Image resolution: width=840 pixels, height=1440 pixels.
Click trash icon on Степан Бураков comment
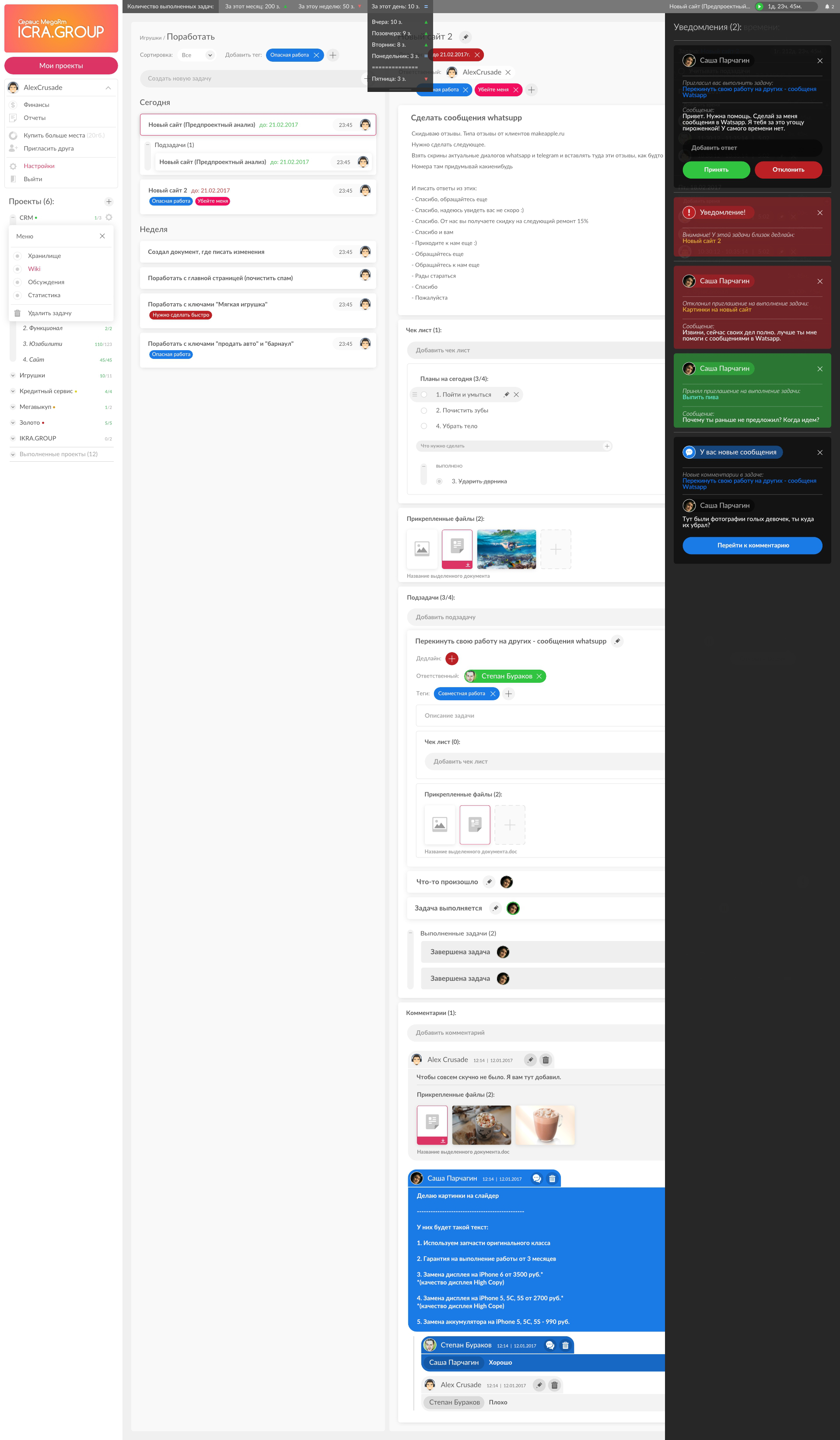click(565, 1345)
